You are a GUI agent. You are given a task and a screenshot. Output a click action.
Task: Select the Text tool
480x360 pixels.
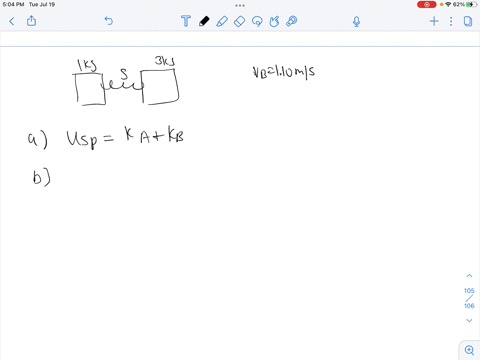(x=186, y=21)
